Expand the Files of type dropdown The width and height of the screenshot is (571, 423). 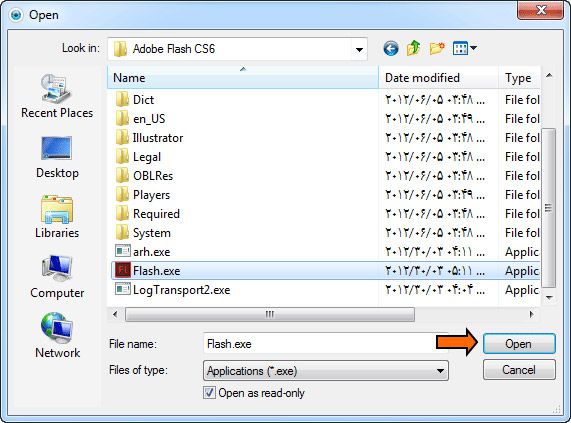pos(440,371)
